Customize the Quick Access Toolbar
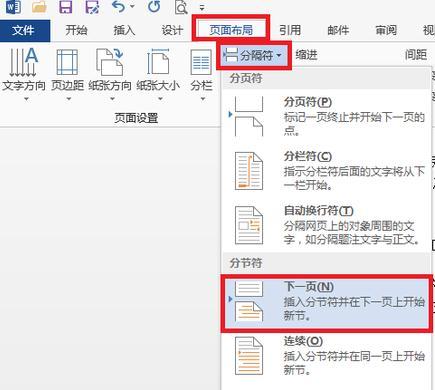This screenshot has height=390, width=435. pyautogui.click(x=202, y=7)
